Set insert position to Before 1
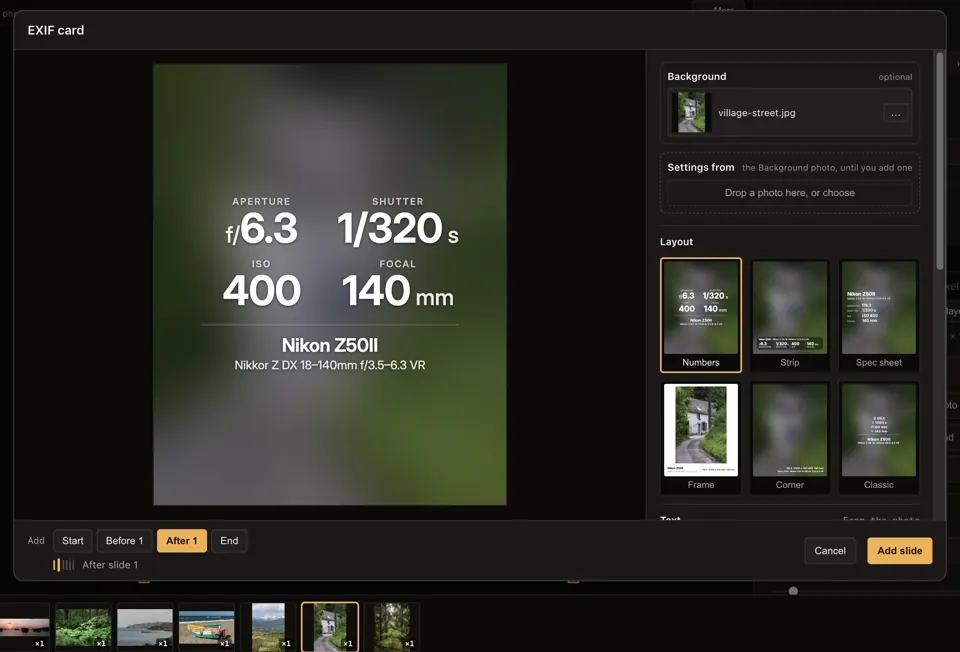The width and height of the screenshot is (960, 652). point(124,541)
